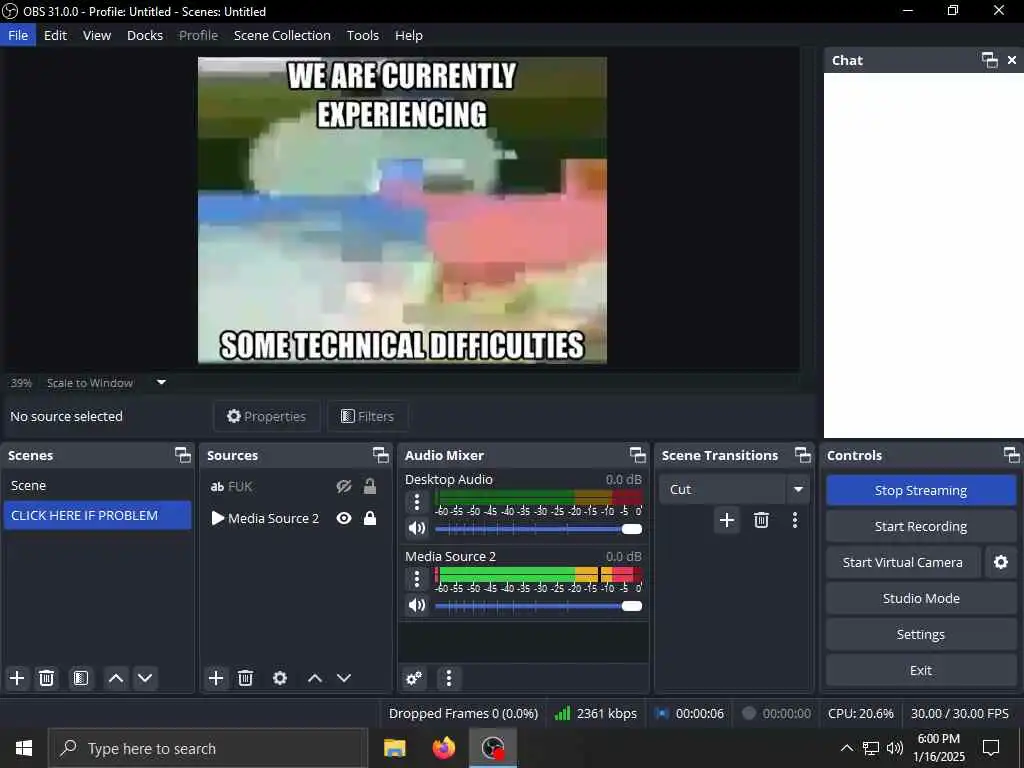Float the Sources dock

pos(381,455)
